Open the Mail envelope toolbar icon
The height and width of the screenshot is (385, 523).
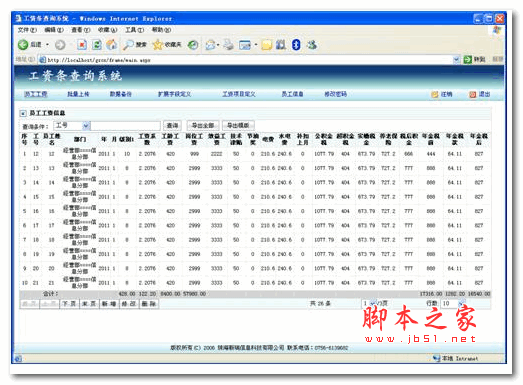pos(210,45)
